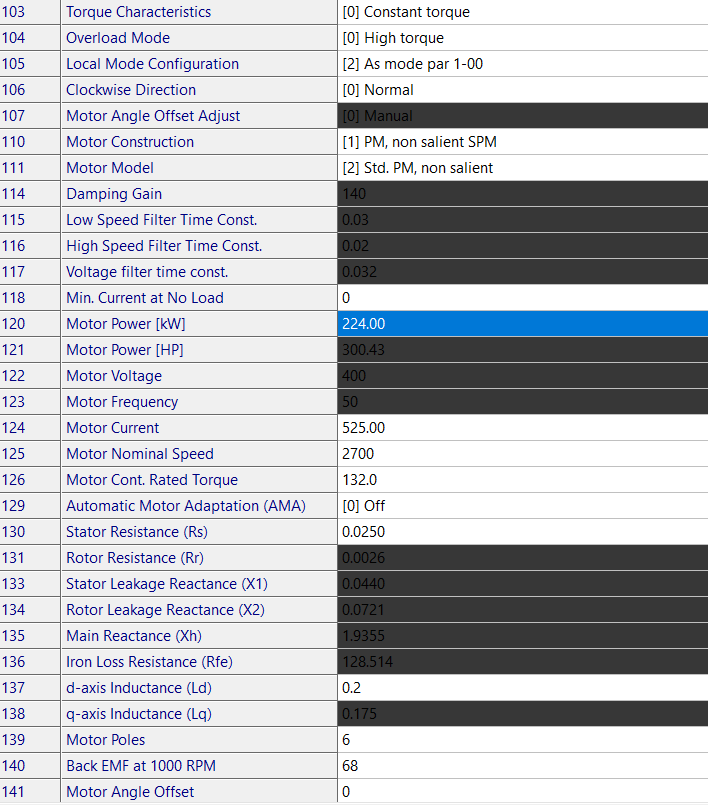Select Main Reactance (Xh) label

134,636
